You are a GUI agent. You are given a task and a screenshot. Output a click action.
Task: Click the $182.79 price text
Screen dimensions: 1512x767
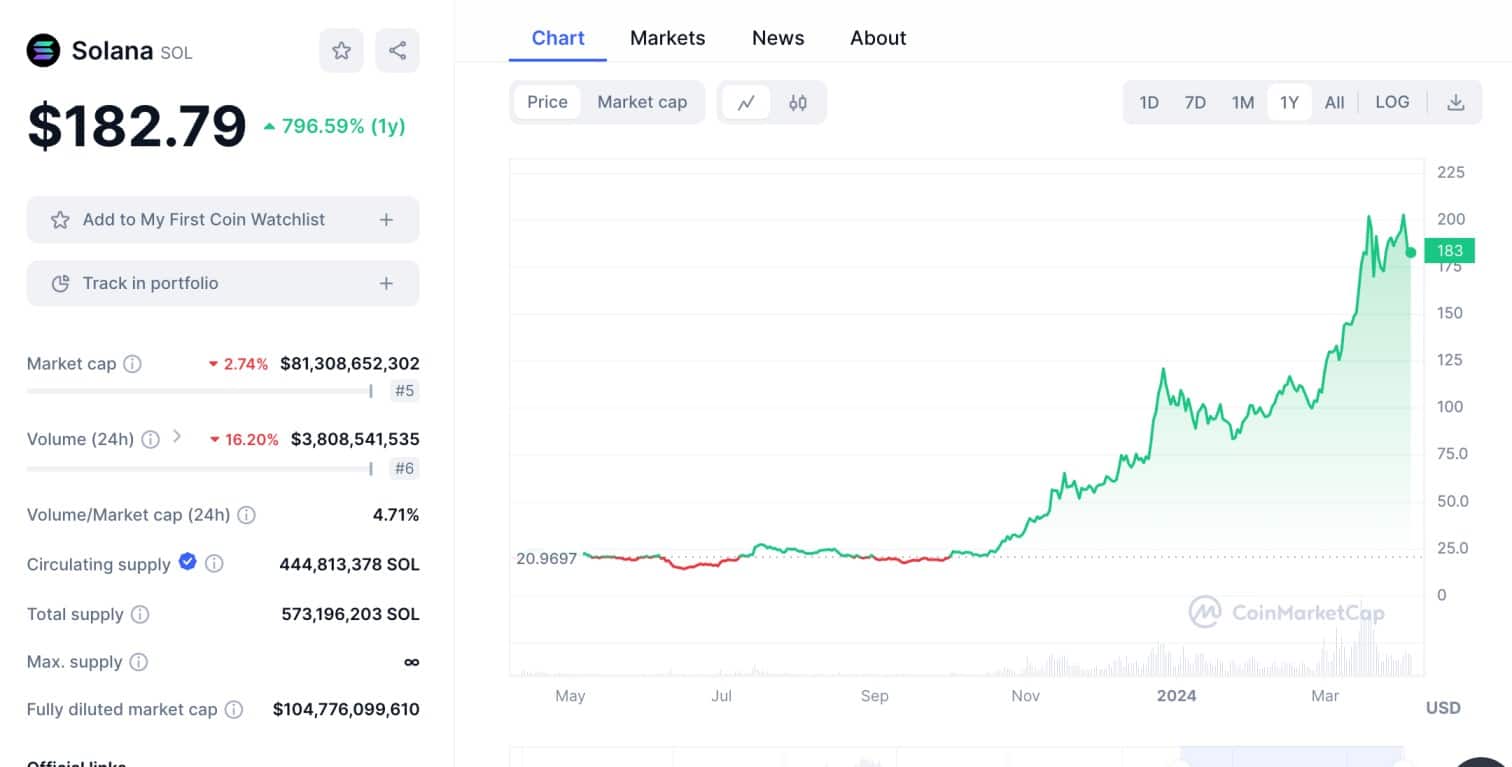click(x=137, y=126)
